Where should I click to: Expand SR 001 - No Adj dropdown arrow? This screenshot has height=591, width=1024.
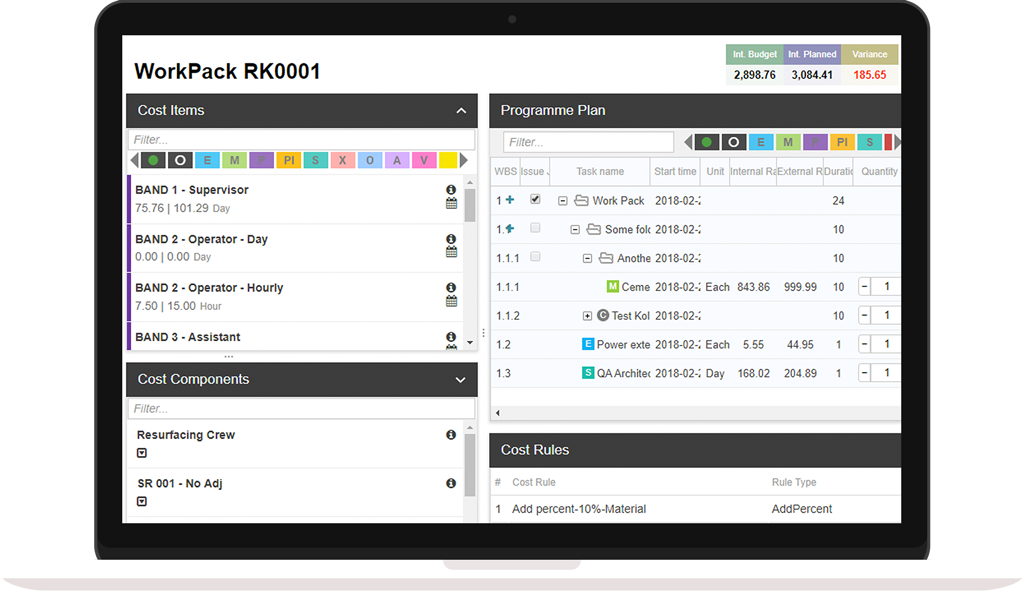pos(142,502)
